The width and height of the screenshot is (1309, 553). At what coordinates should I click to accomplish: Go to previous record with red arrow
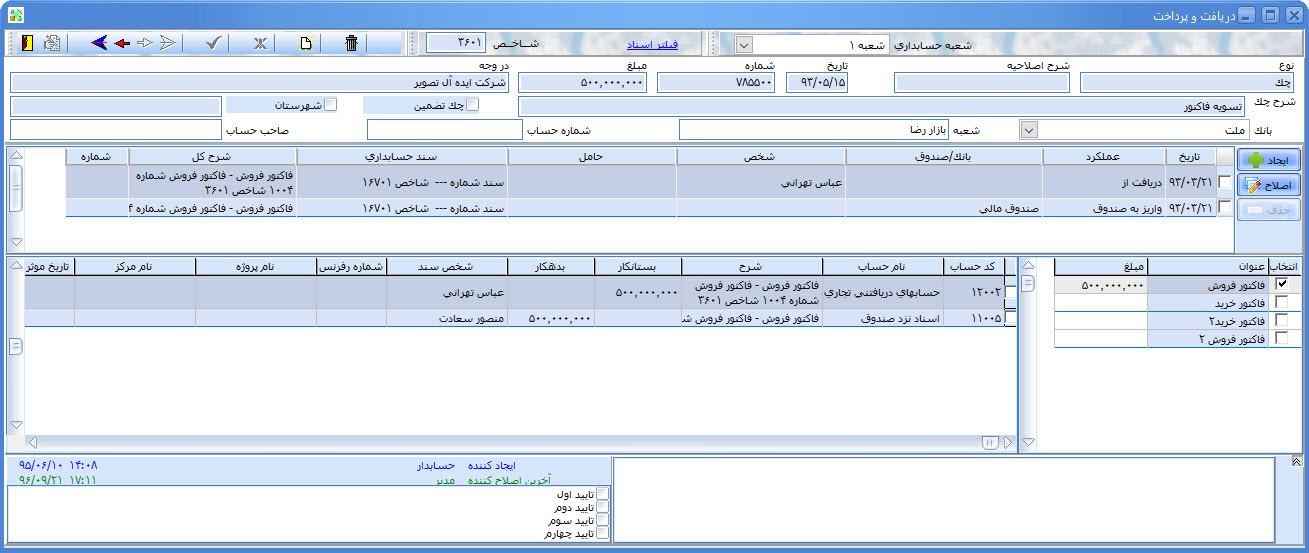pyautogui.click(x=122, y=44)
